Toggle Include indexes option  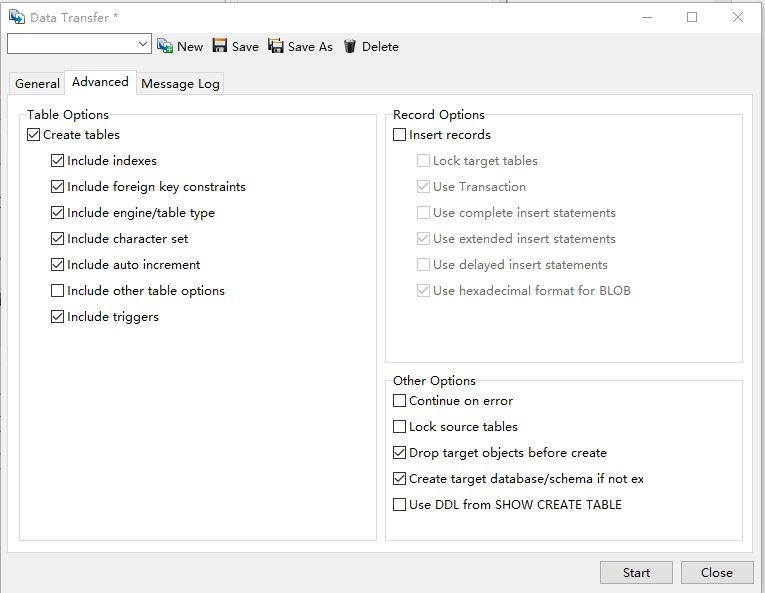coord(57,161)
